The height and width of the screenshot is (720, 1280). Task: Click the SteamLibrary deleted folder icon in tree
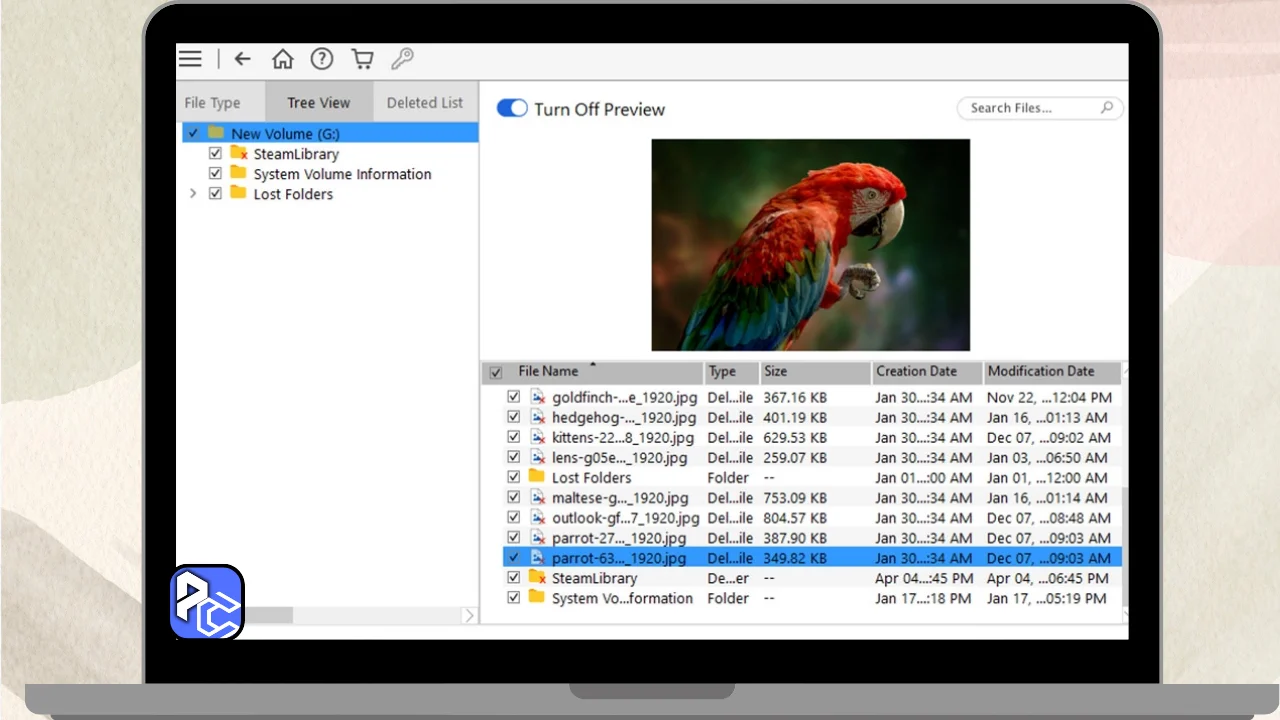pyautogui.click(x=239, y=154)
